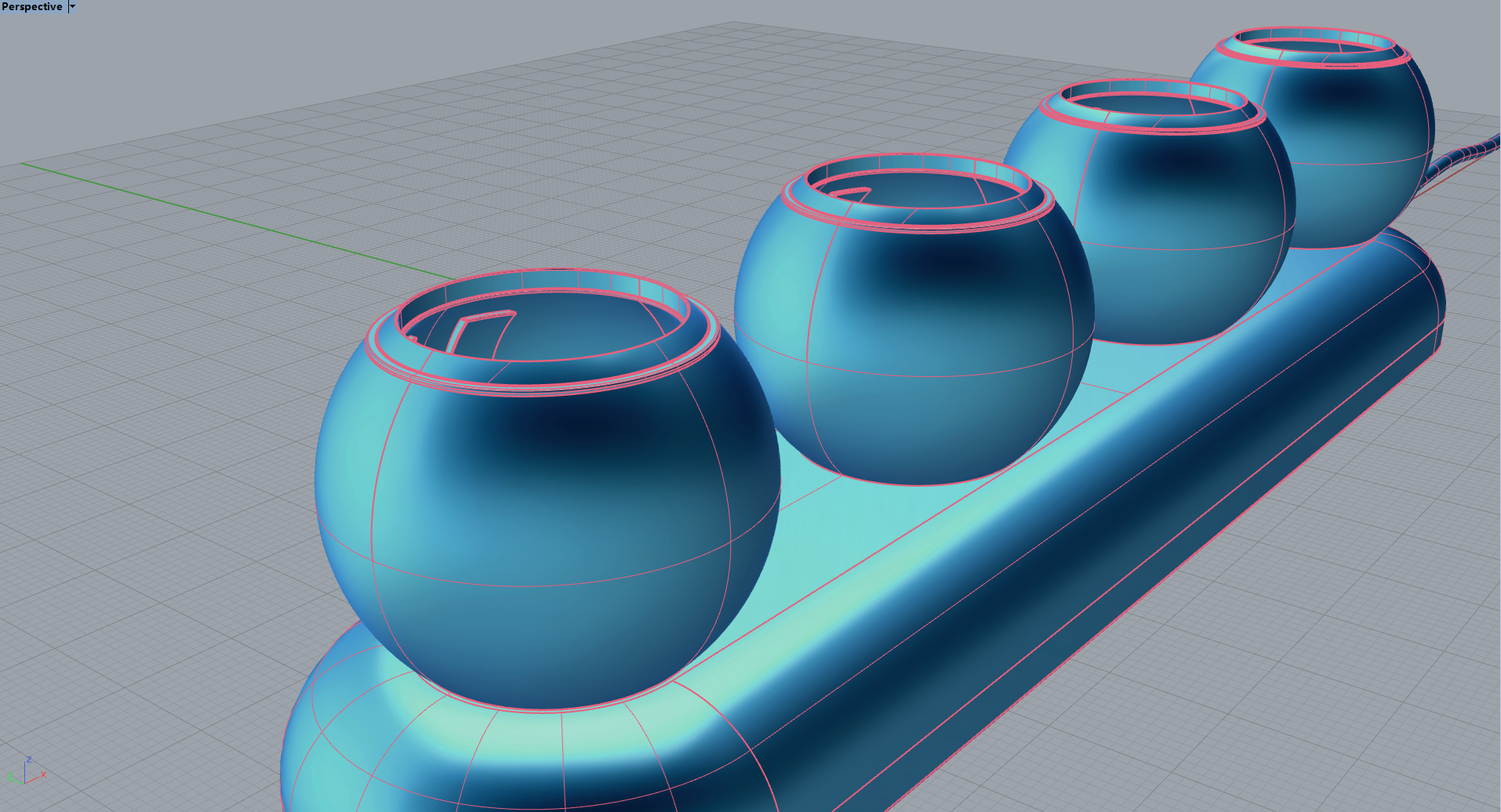Click empty grid area left of front sphere

click(x=157, y=470)
